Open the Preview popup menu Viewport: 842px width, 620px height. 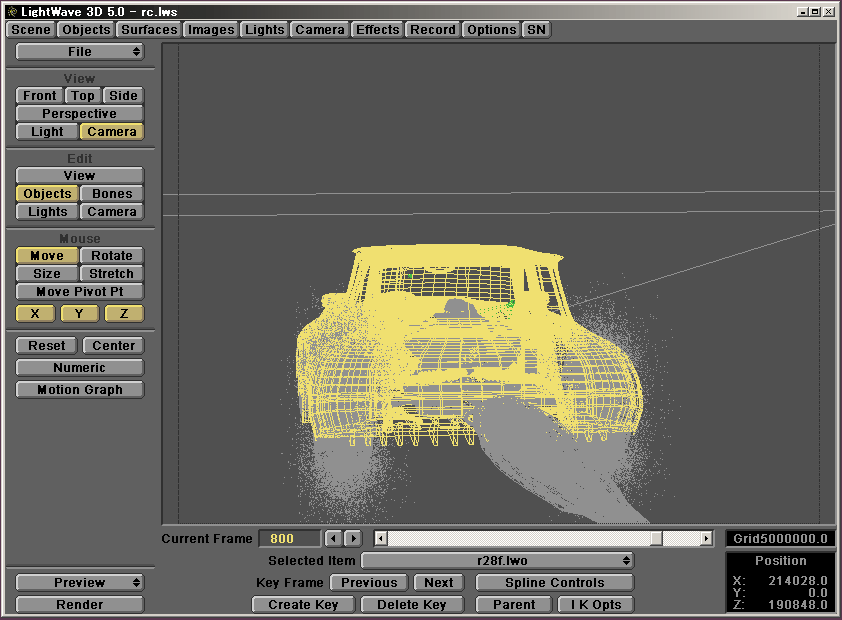tap(79, 583)
